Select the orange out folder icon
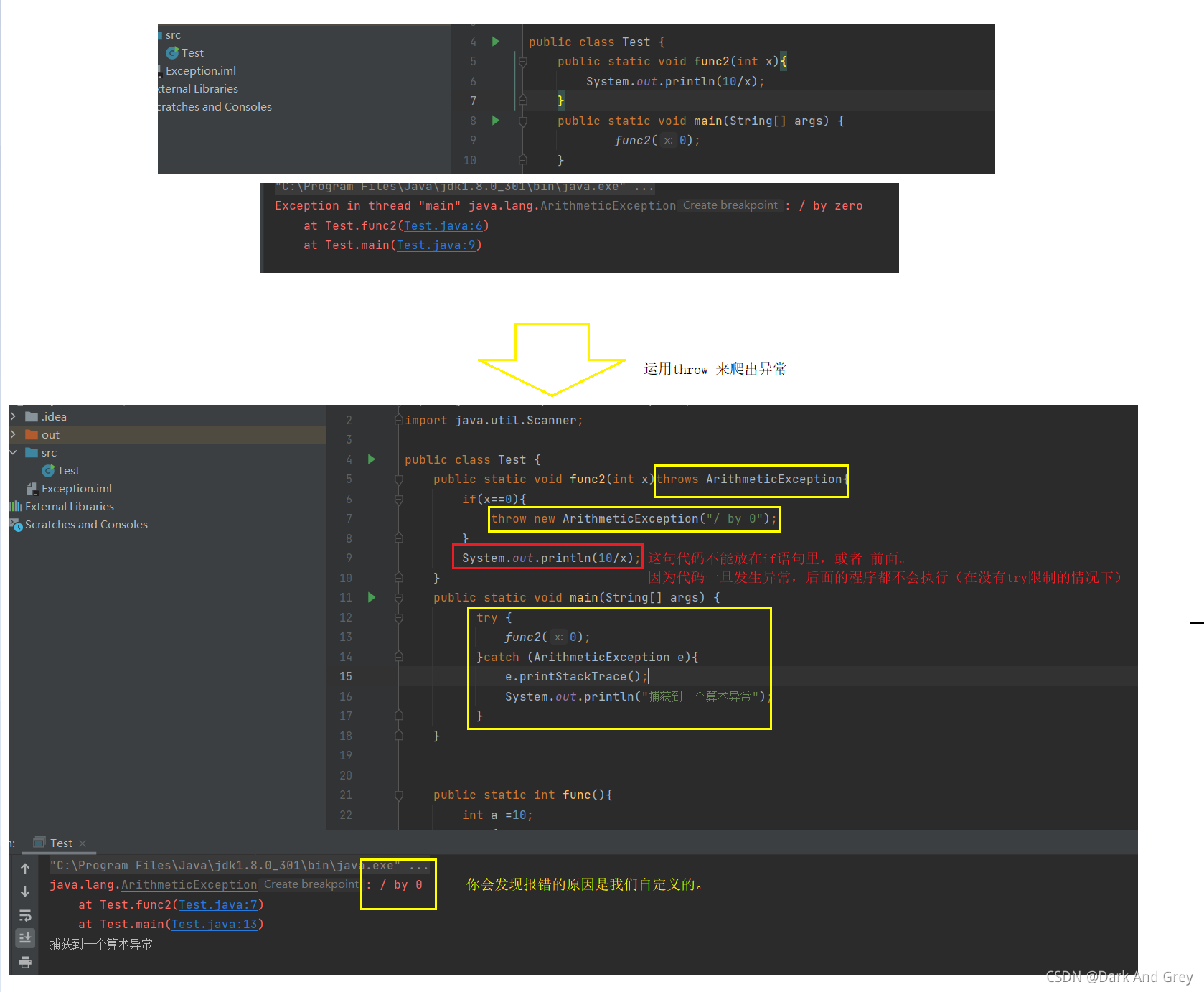 pos(32,434)
